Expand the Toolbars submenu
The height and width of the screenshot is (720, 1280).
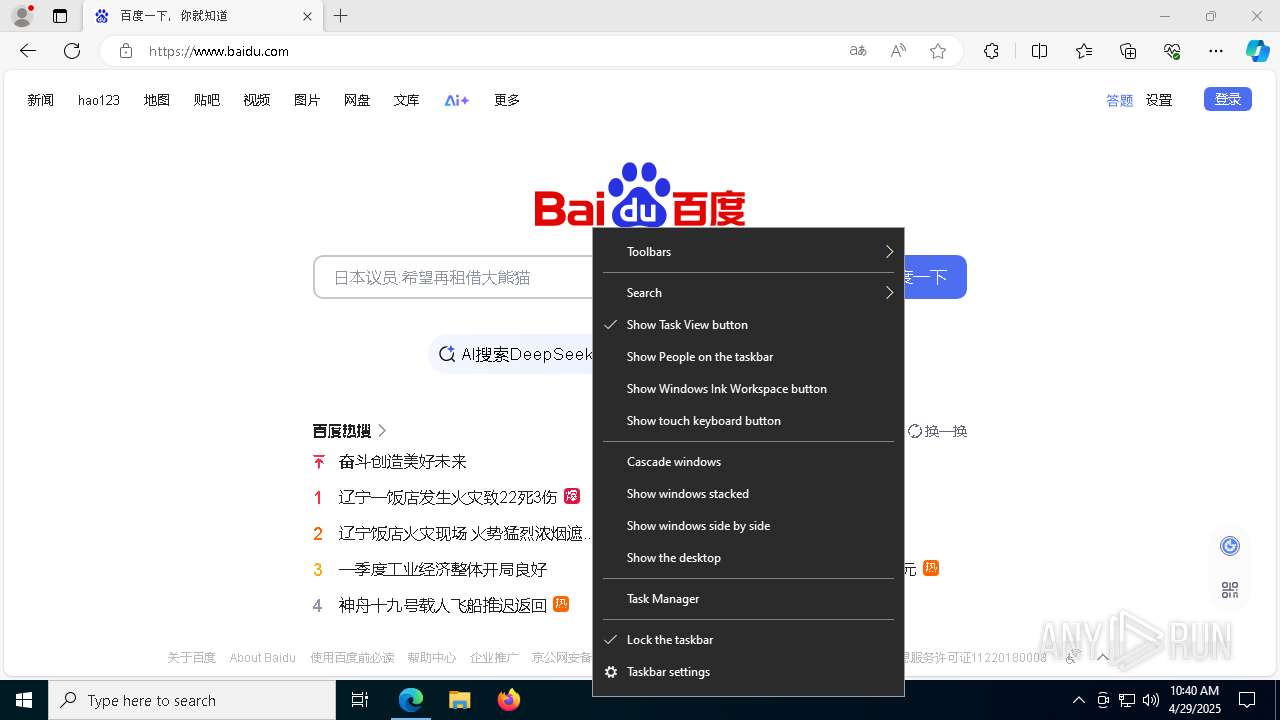coord(748,252)
